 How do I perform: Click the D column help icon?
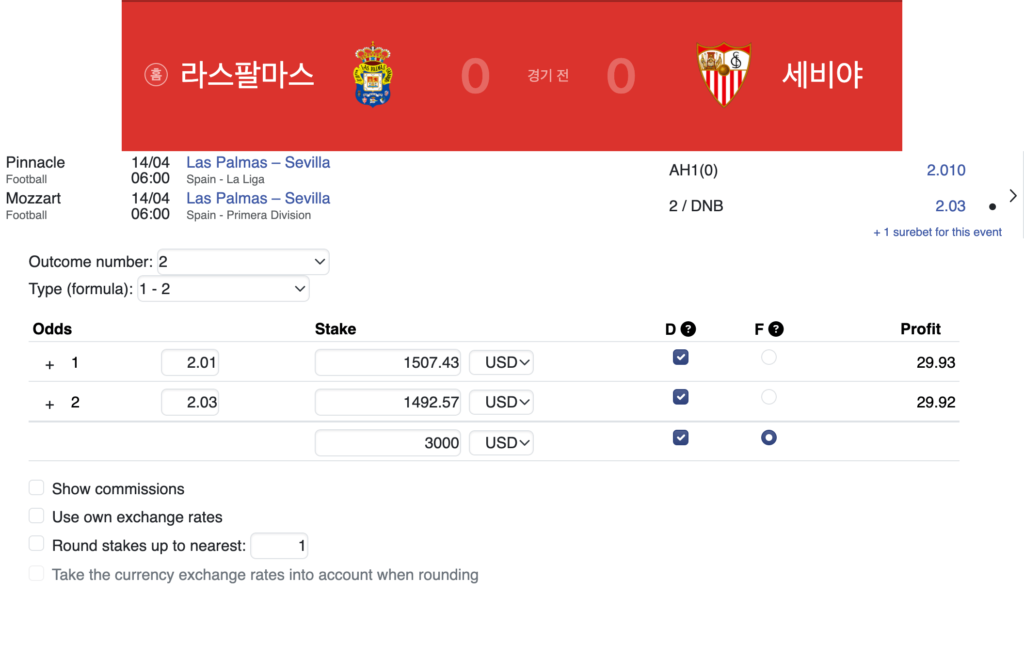pyautogui.click(x=688, y=329)
